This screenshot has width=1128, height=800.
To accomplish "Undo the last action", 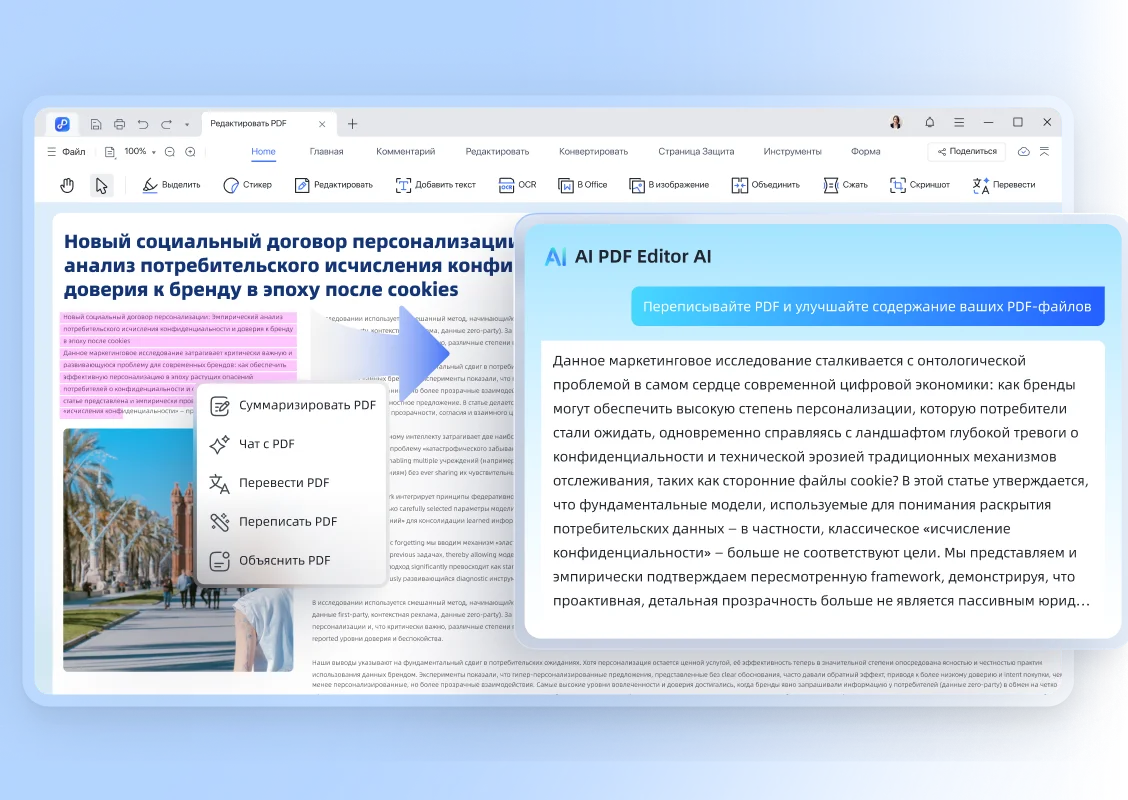I will (142, 122).
